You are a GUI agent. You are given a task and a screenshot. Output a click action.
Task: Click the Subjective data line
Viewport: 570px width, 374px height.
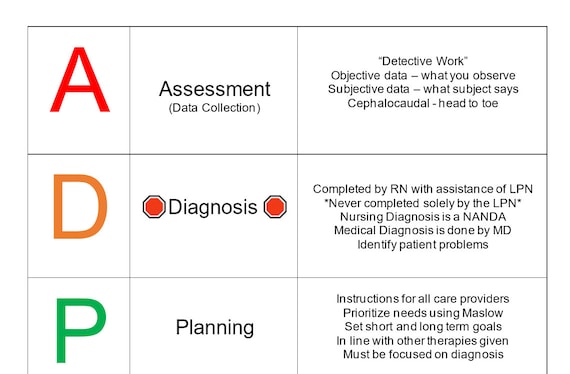click(423, 89)
